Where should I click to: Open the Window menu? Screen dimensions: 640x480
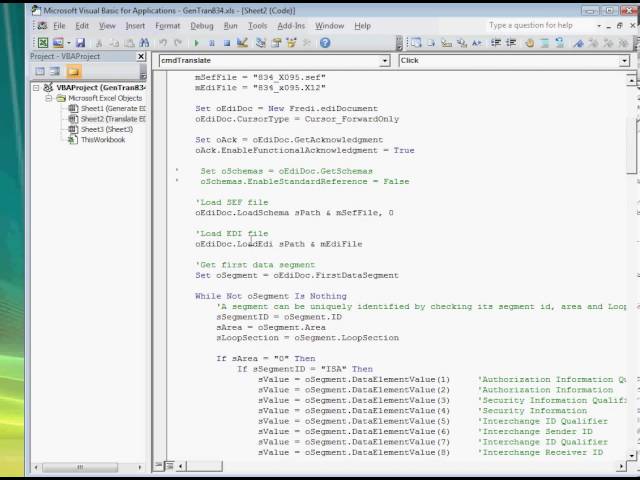tap(329, 26)
